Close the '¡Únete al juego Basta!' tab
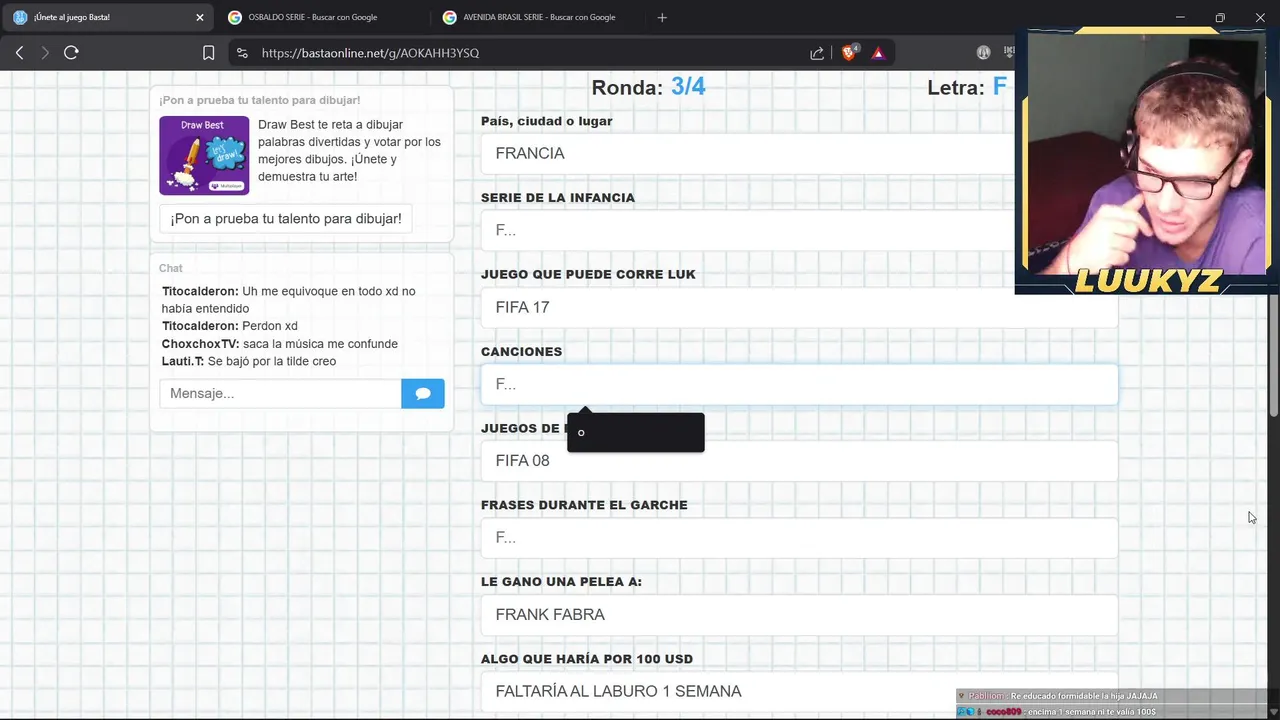This screenshot has height=720, width=1280. [200, 17]
